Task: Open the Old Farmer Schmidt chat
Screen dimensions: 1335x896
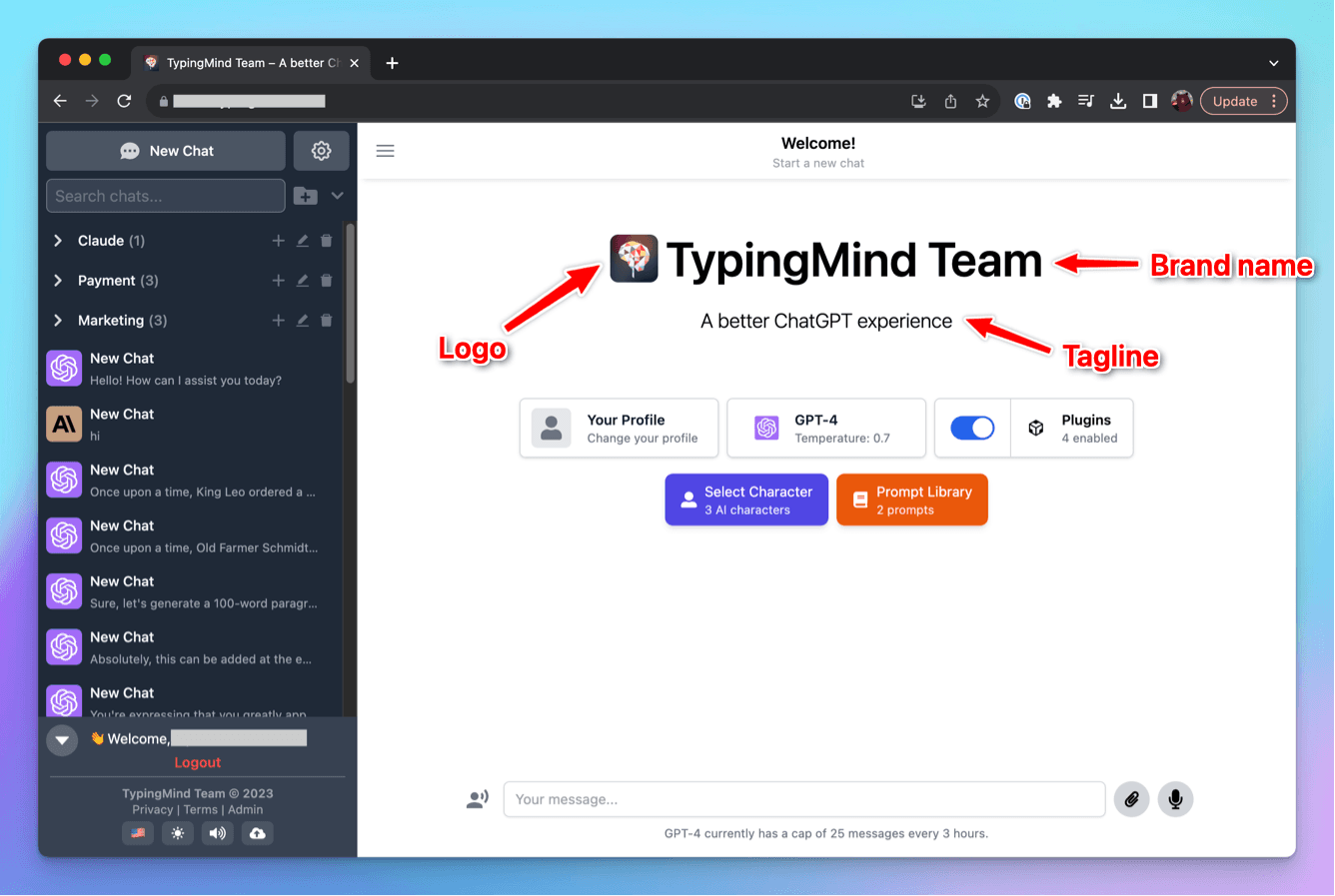Action: click(x=192, y=536)
